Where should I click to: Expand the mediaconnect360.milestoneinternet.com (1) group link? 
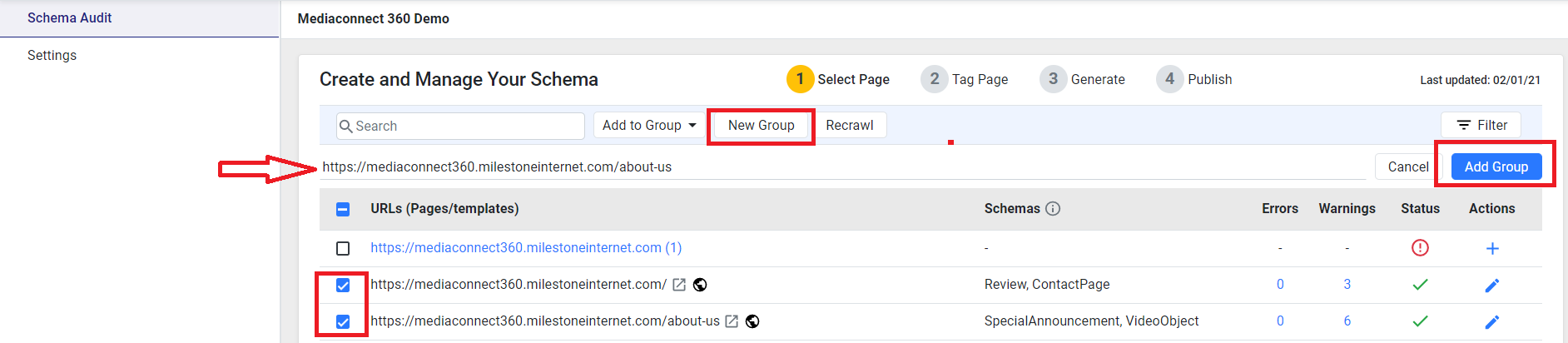526,247
